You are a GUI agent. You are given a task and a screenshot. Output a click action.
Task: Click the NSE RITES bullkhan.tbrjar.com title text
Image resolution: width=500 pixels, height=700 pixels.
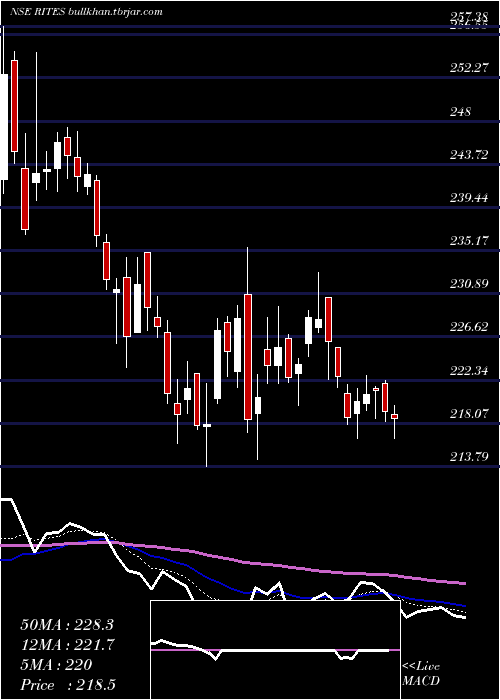(x=86, y=12)
